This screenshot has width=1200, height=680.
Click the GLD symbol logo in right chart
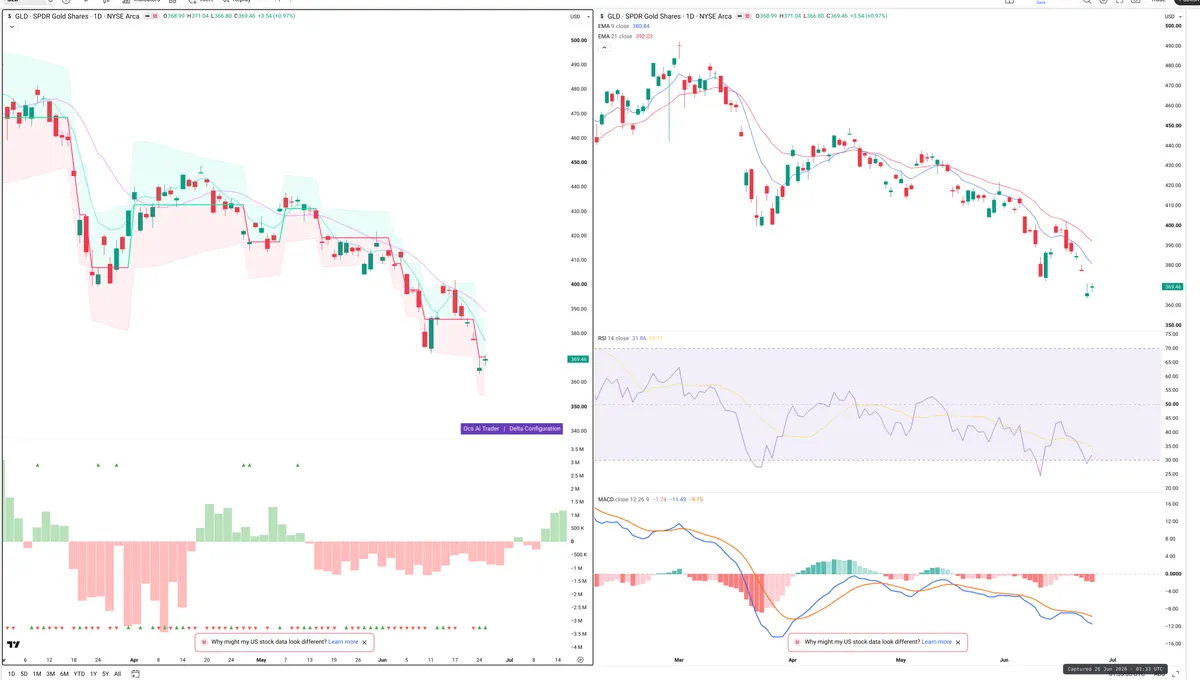600,17
